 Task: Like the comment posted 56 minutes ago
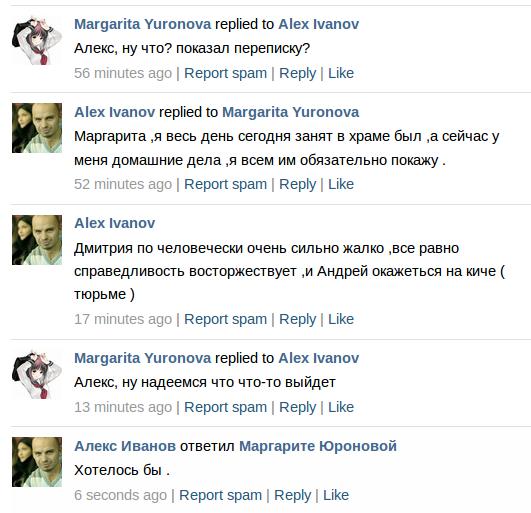(341, 73)
